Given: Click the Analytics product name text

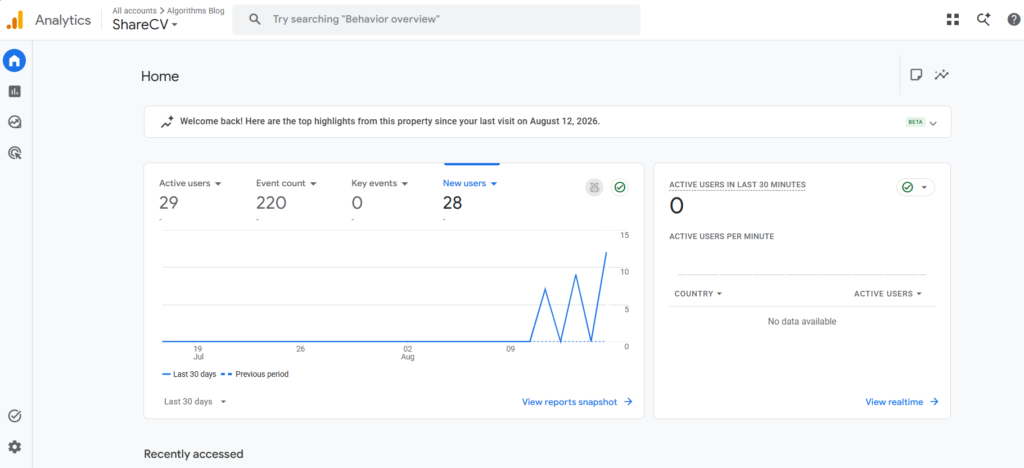Looking at the screenshot, I should 63,20.
